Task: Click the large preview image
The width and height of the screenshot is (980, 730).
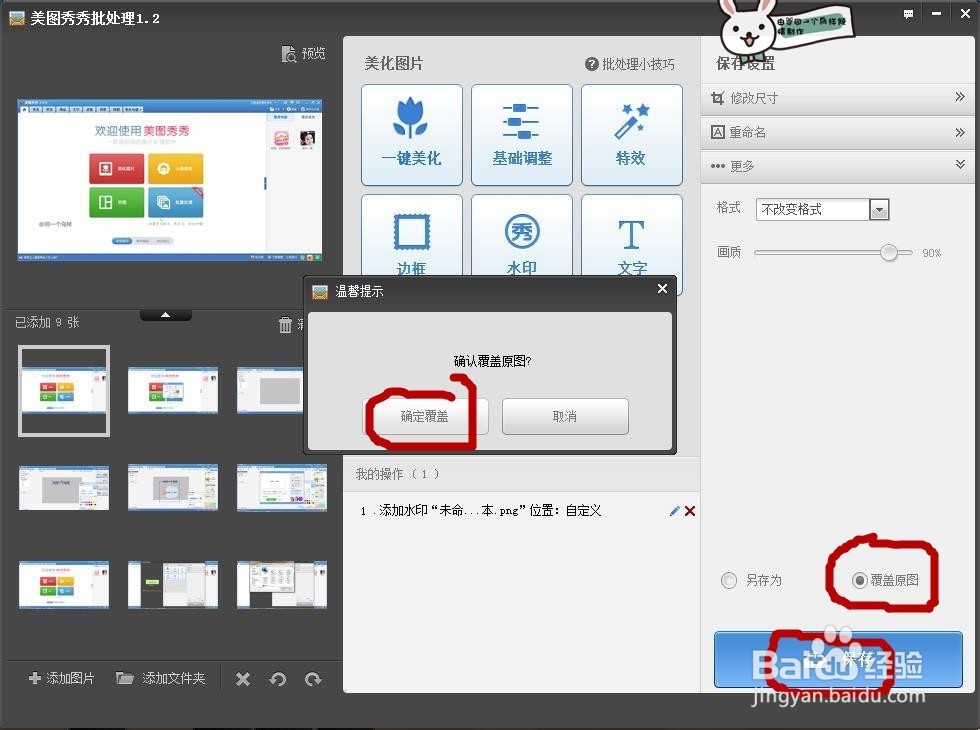Action: click(170, 179)
